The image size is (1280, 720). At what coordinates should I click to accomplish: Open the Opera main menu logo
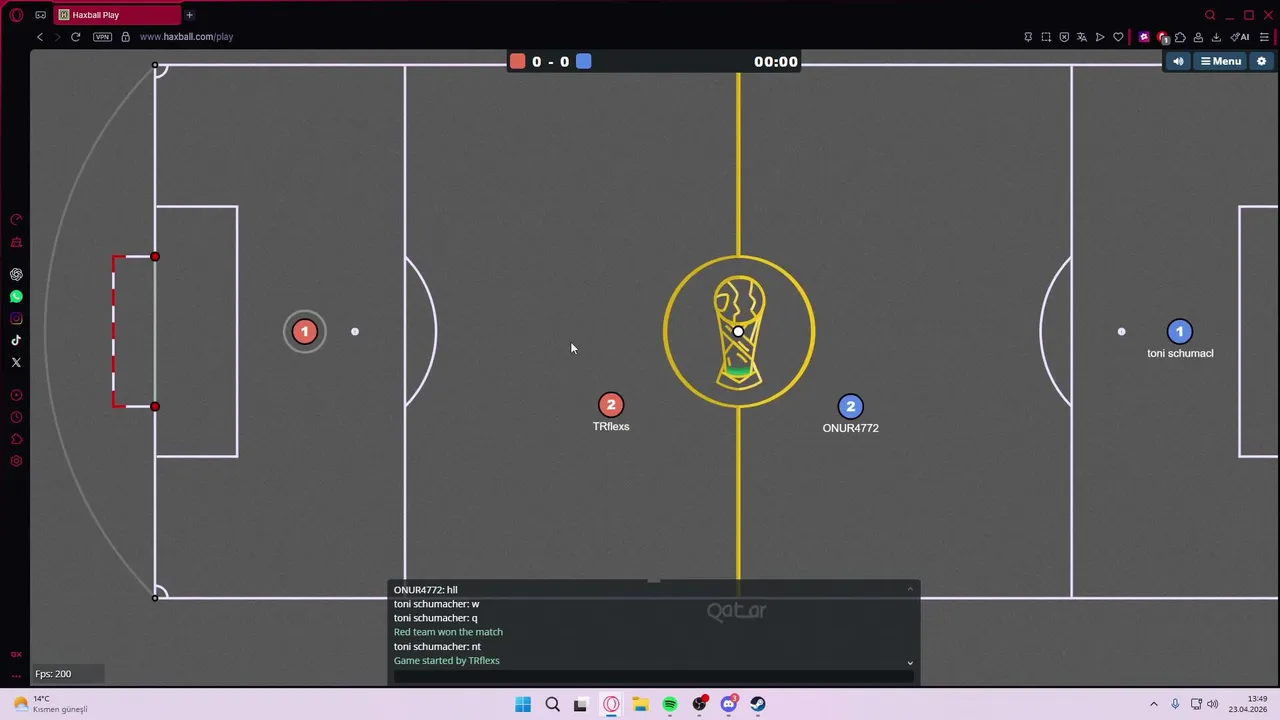pyautogui.click(x=16, y=15)
